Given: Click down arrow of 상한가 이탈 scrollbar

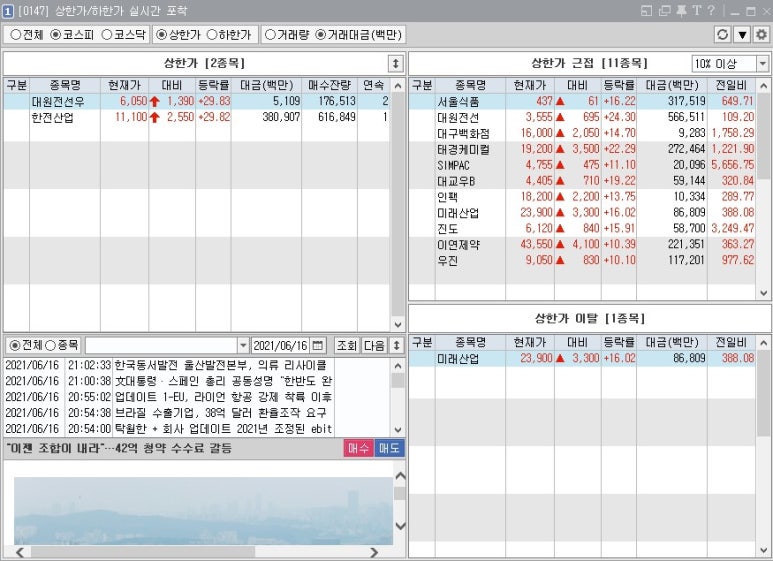Looking at the screenshot, I should 764,550.
